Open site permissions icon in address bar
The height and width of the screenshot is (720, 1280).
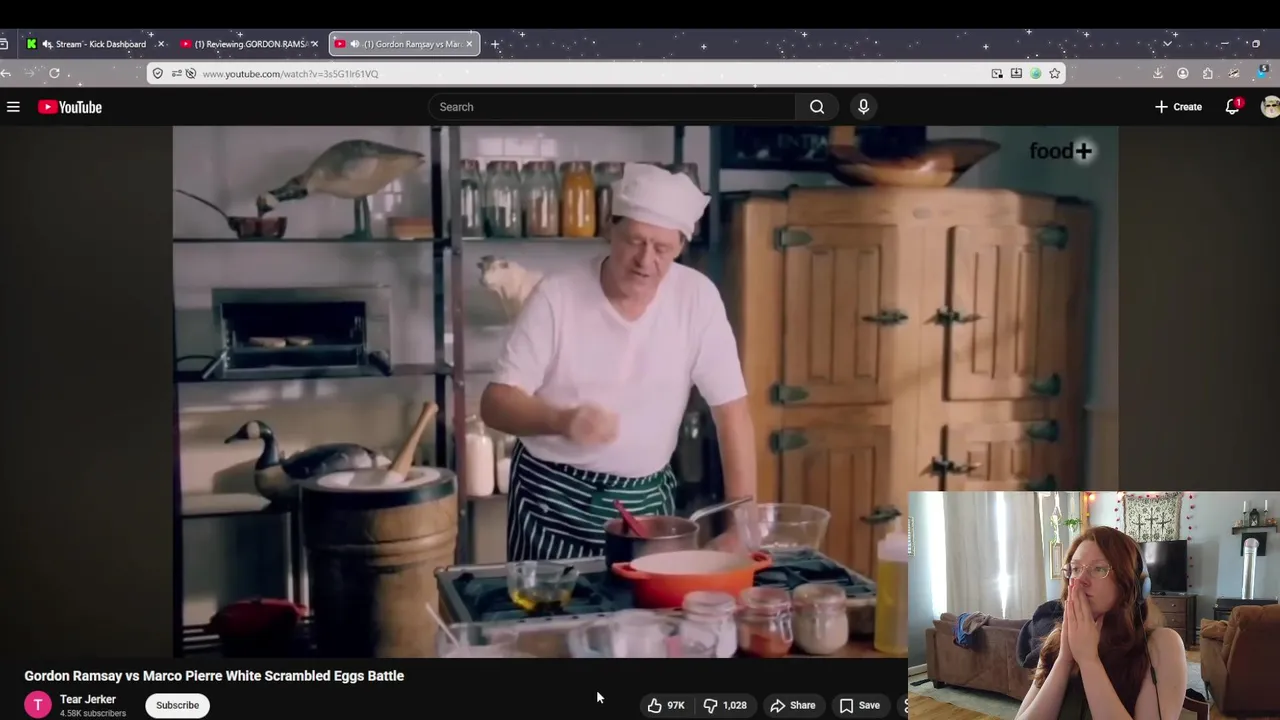click(176, 73)
